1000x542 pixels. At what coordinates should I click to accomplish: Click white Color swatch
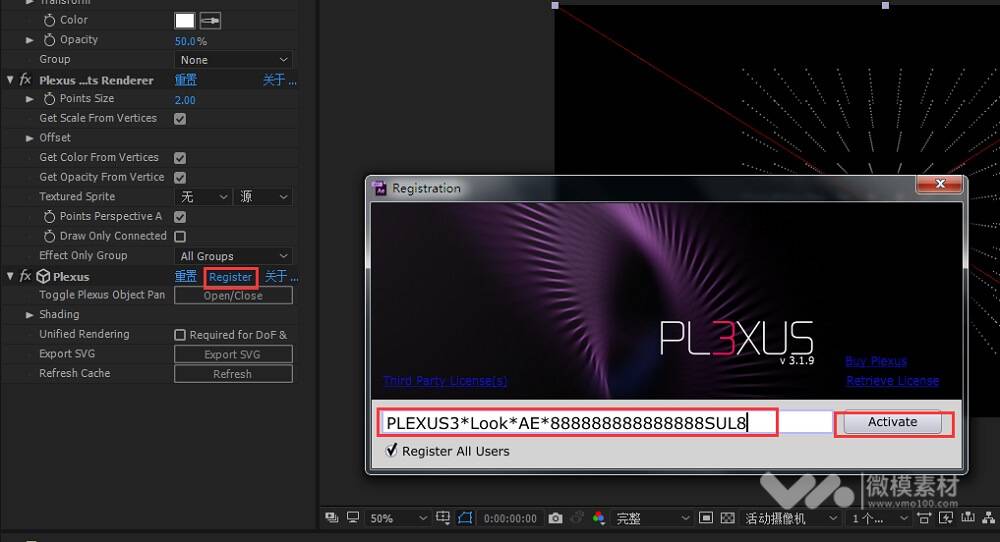(184, 21)
